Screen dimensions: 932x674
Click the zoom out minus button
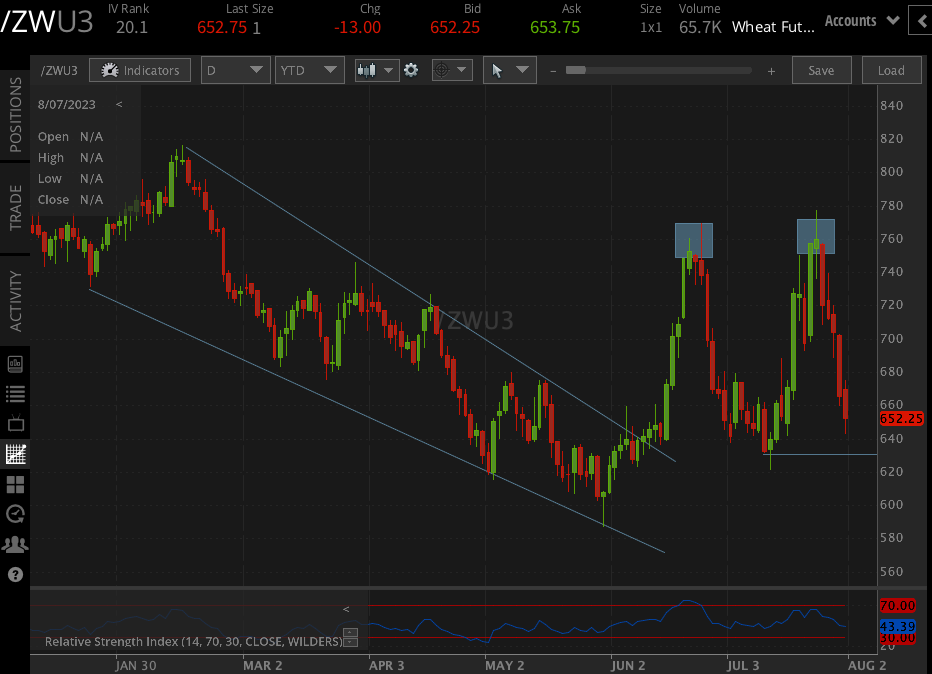pyautogui.click(x=553, y=71)
